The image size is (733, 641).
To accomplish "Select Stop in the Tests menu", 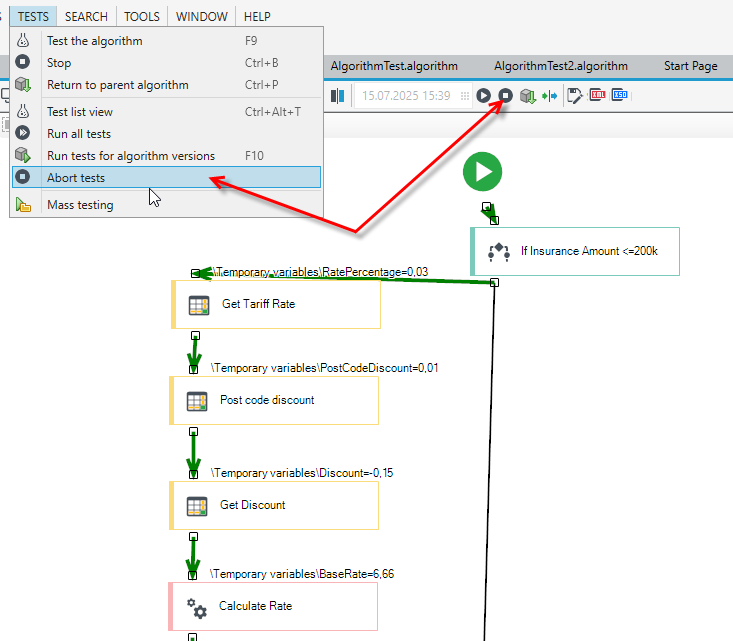I will [166, 63].
